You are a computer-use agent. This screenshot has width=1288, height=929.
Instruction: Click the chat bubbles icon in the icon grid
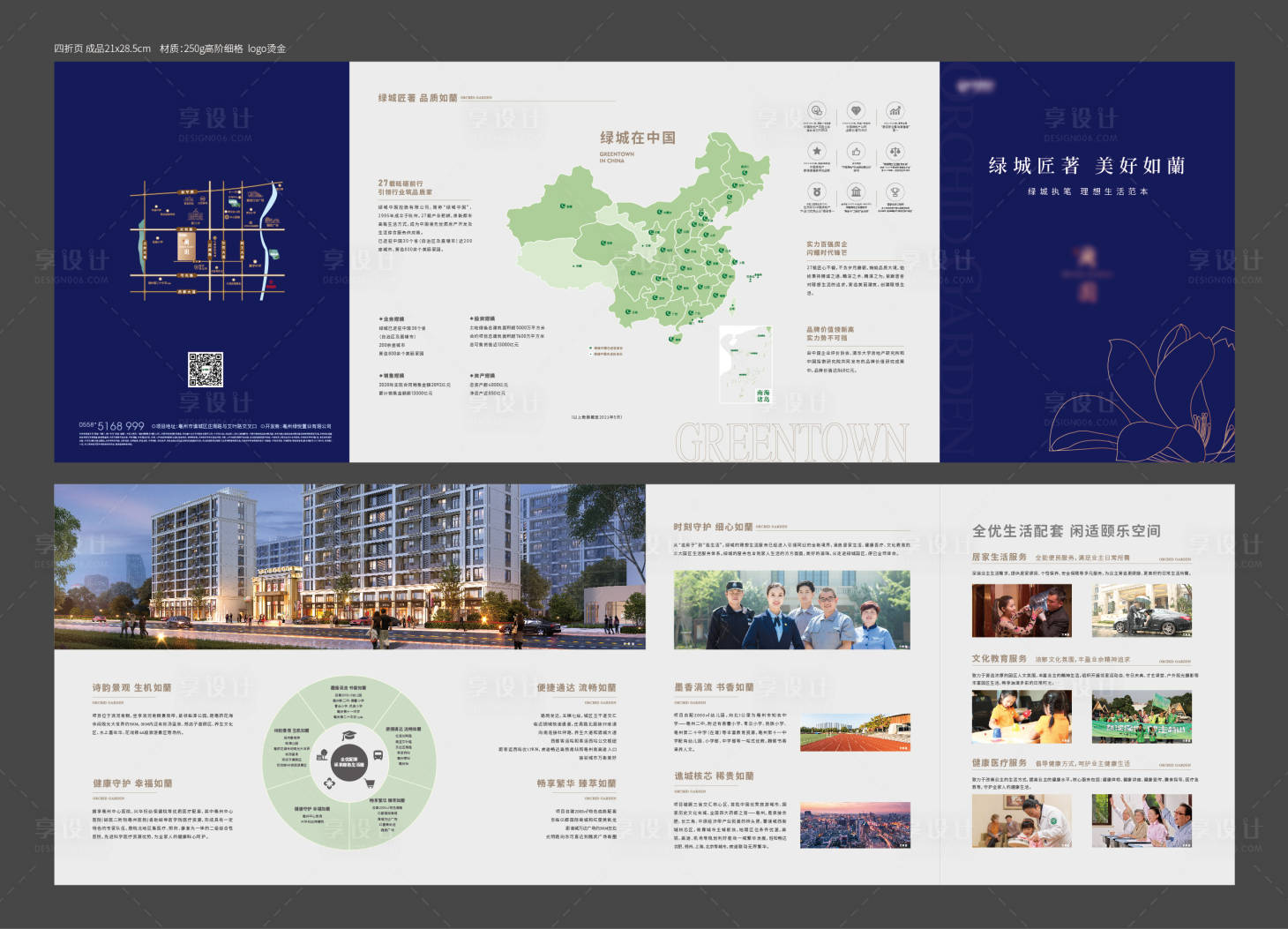[x=817, y=111]
